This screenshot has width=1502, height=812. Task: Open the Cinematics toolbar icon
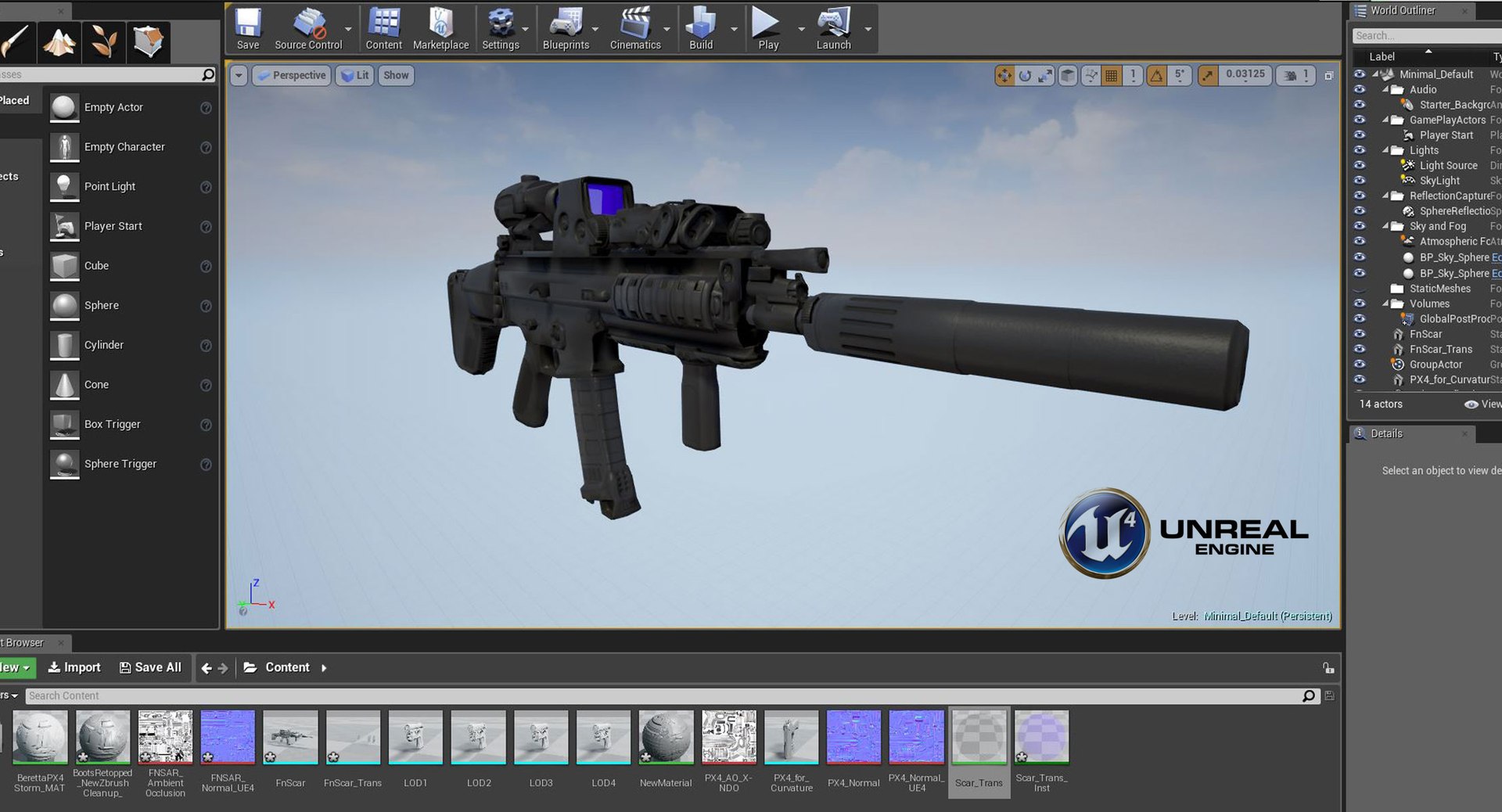(635, 29)
